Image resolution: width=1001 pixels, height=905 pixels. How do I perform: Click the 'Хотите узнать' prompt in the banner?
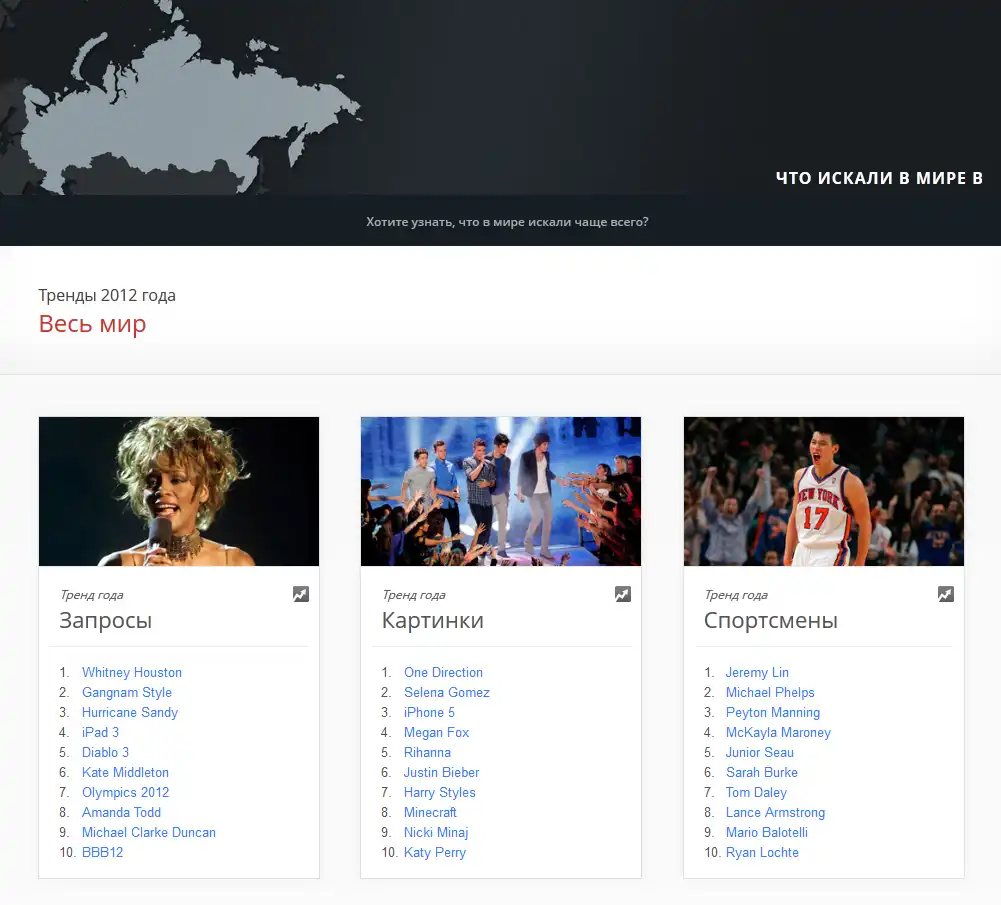coord(507,221)
